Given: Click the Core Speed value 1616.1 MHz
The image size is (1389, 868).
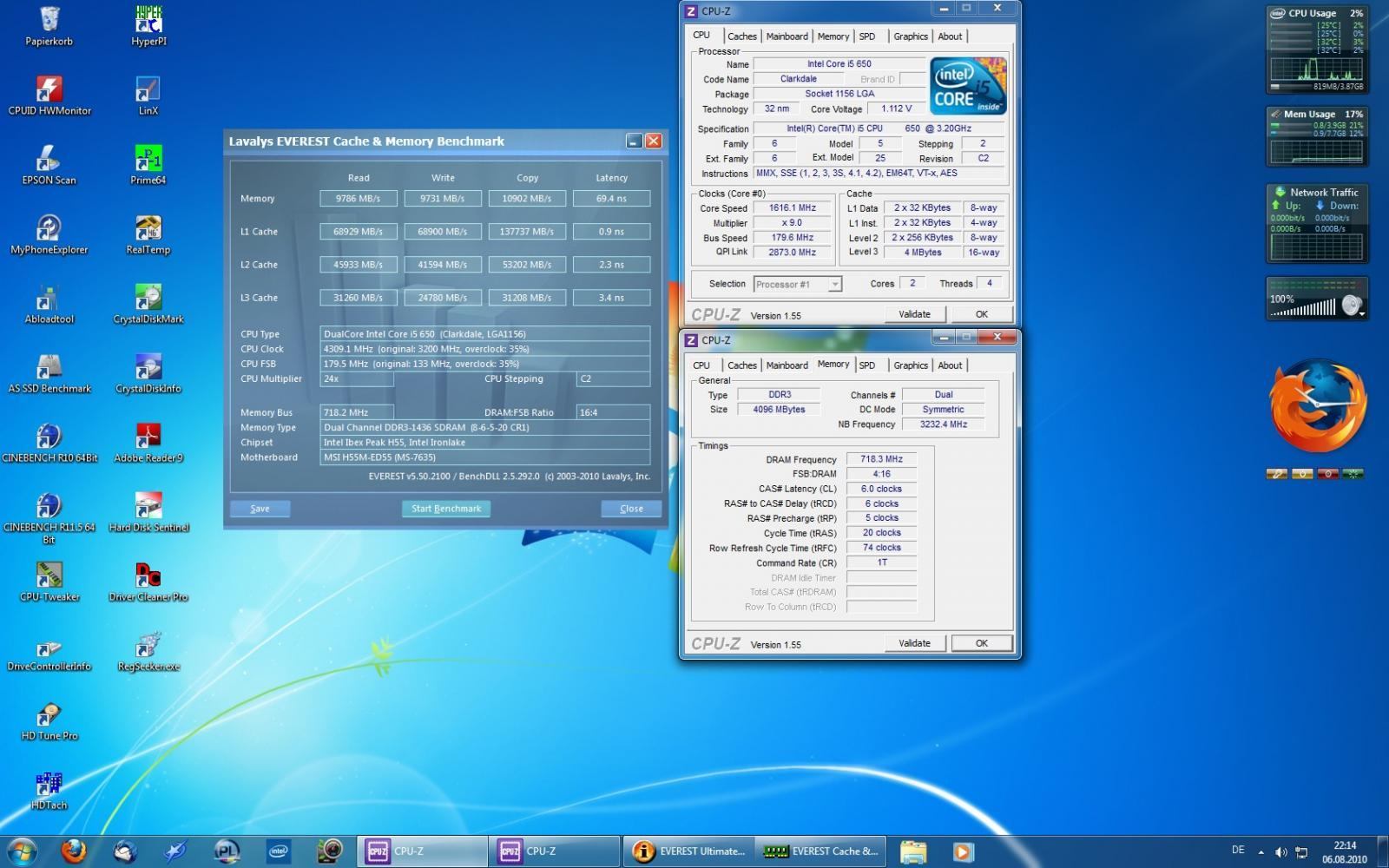Looking at the screenshot, I should (793, 208).
